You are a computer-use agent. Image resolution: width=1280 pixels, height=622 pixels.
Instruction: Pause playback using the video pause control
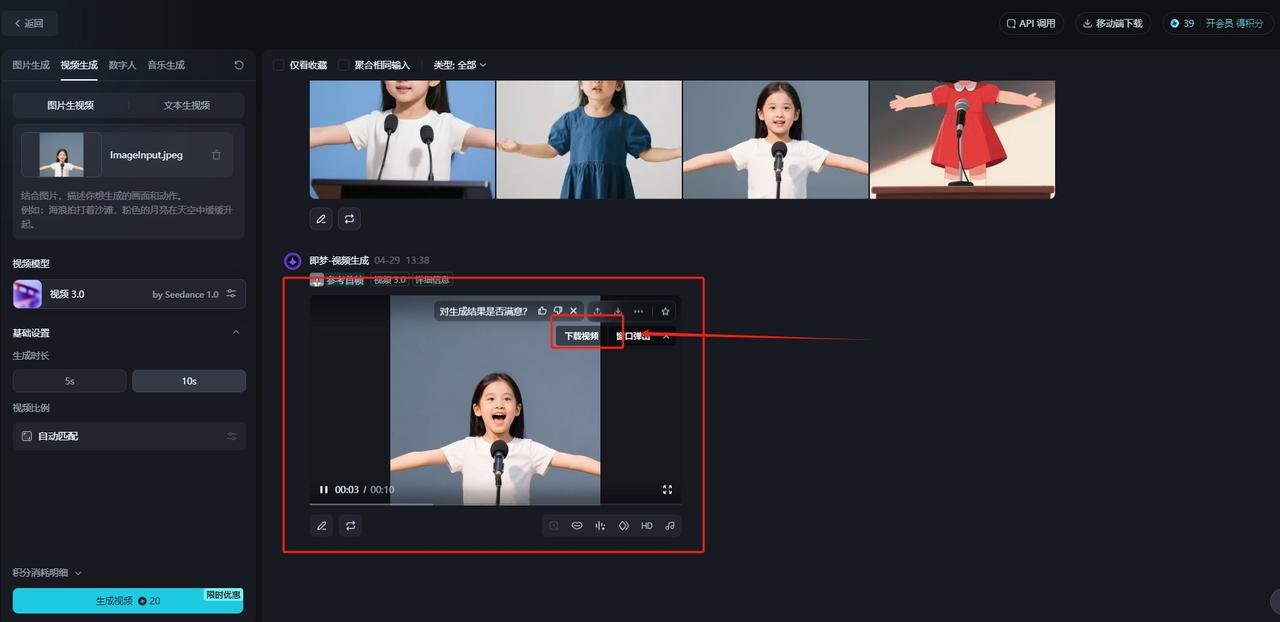323,489
